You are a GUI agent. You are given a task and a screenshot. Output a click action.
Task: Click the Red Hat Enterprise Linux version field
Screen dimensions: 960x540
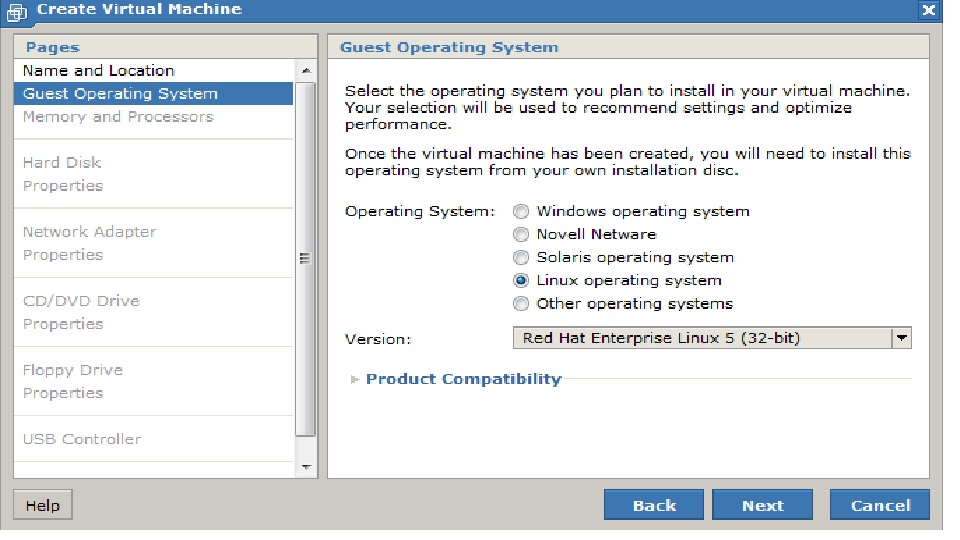tap(701, 338)
